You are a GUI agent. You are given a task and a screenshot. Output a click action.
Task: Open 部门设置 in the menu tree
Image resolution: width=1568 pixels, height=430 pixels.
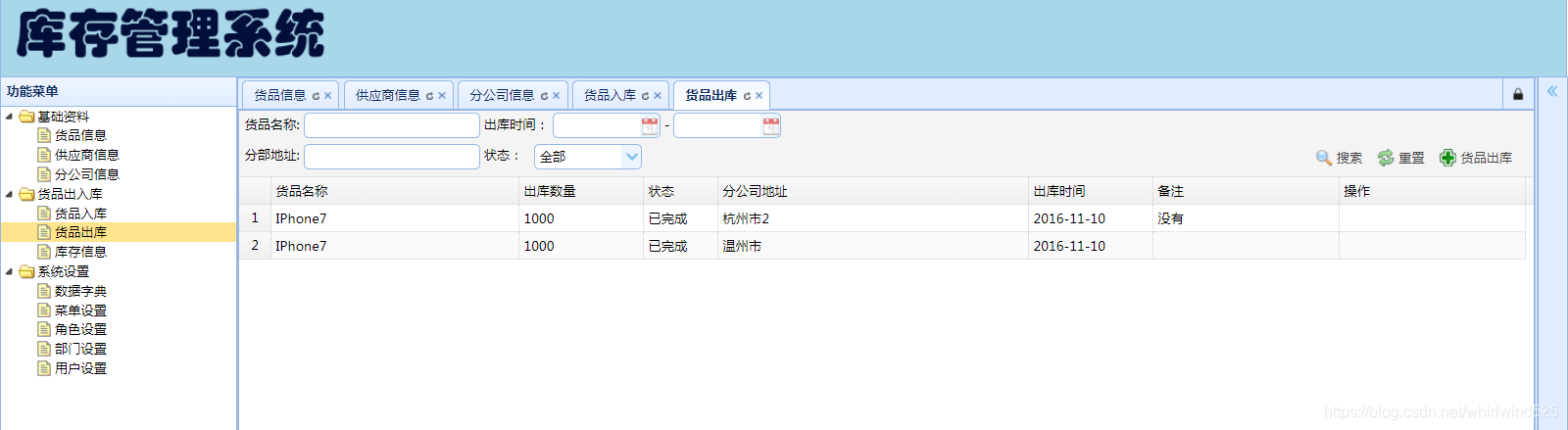80,349
